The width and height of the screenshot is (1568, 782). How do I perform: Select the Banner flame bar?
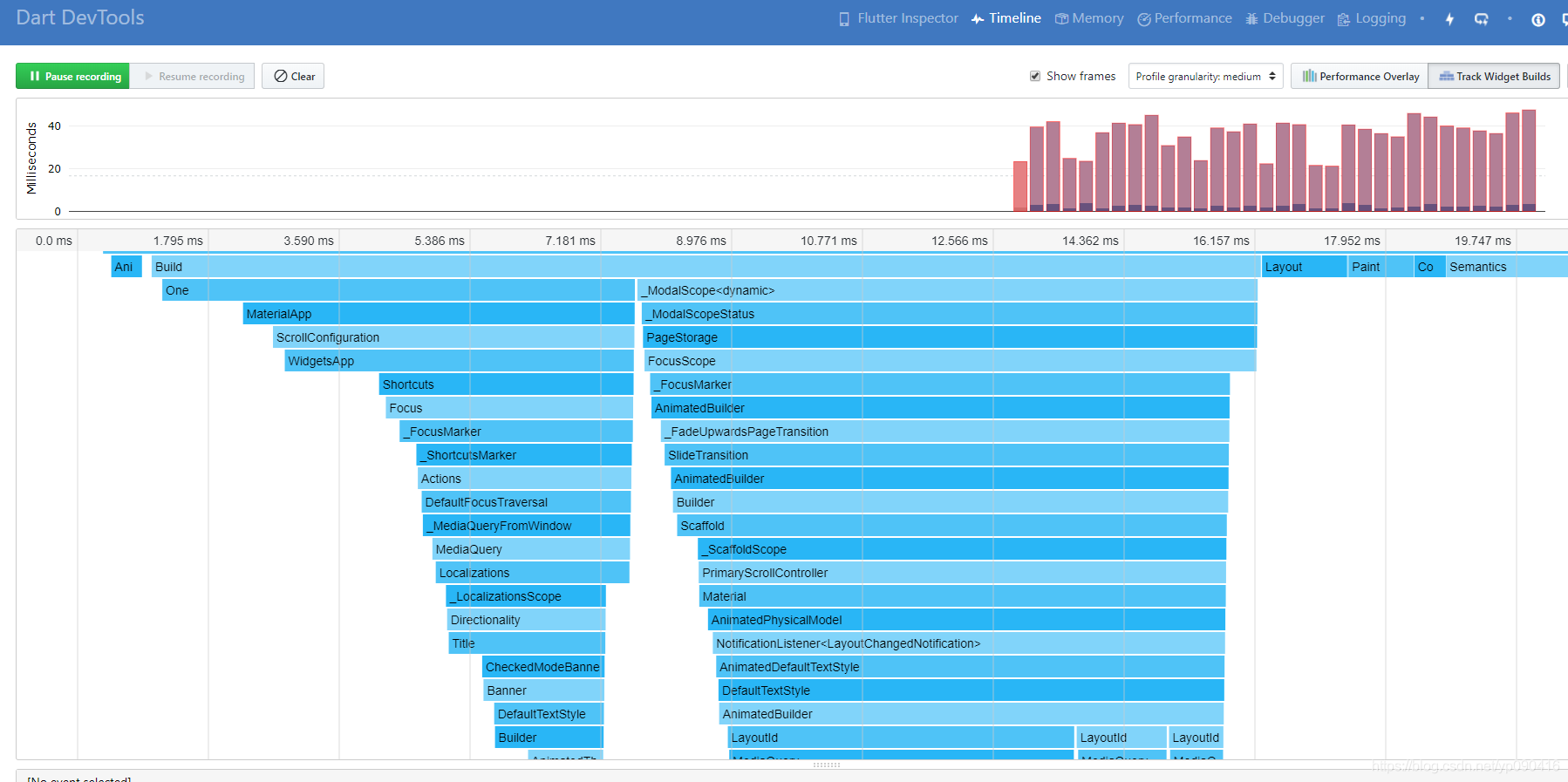(544, 690)
